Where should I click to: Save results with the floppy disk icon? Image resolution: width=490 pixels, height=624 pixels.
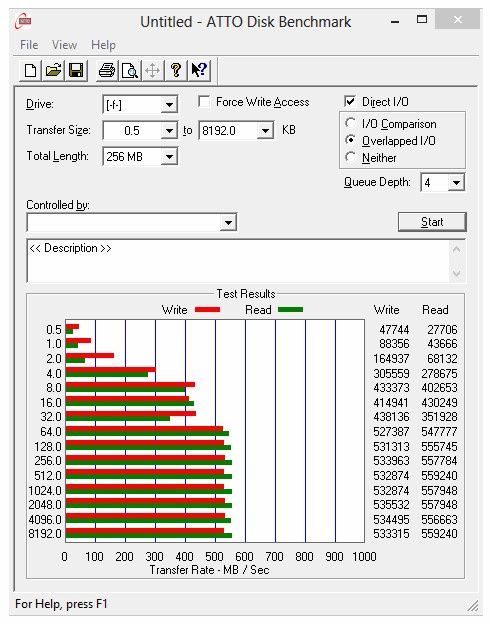click(76, 70)
